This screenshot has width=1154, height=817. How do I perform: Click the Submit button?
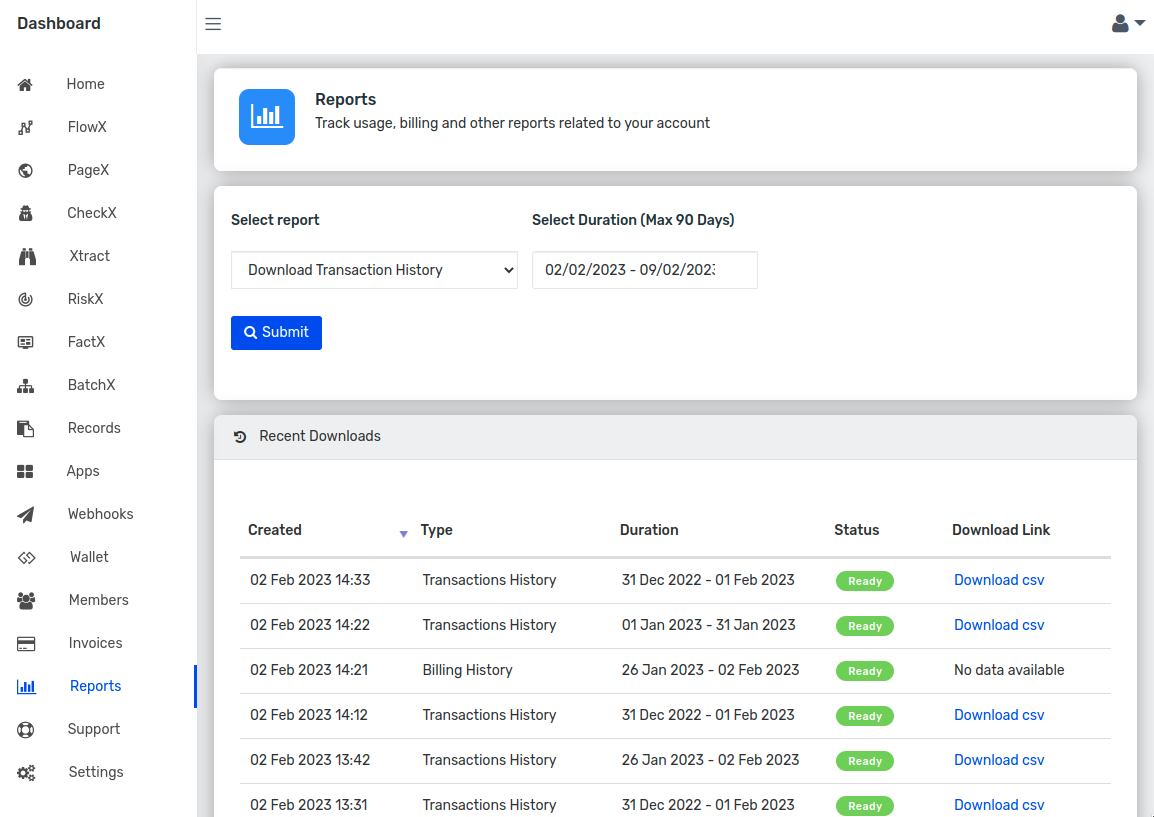coord(276,333)
